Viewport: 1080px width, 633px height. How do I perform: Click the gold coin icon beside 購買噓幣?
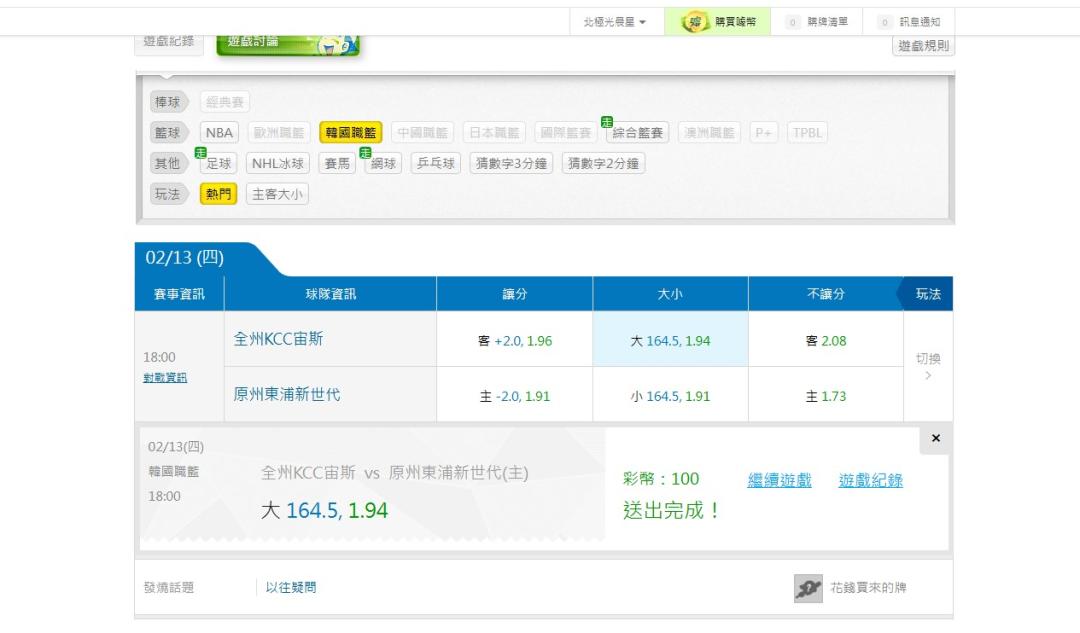tap(695, 22)
